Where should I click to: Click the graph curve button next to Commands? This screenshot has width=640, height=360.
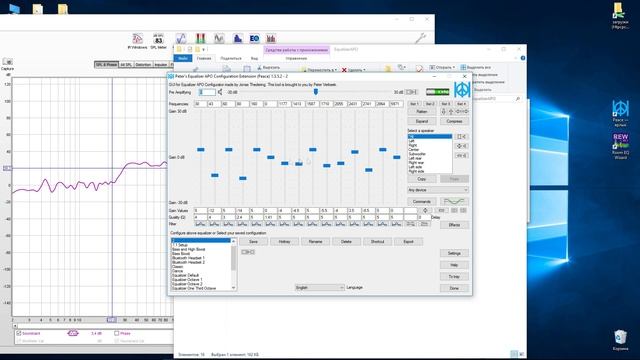[x=454, y=201]
